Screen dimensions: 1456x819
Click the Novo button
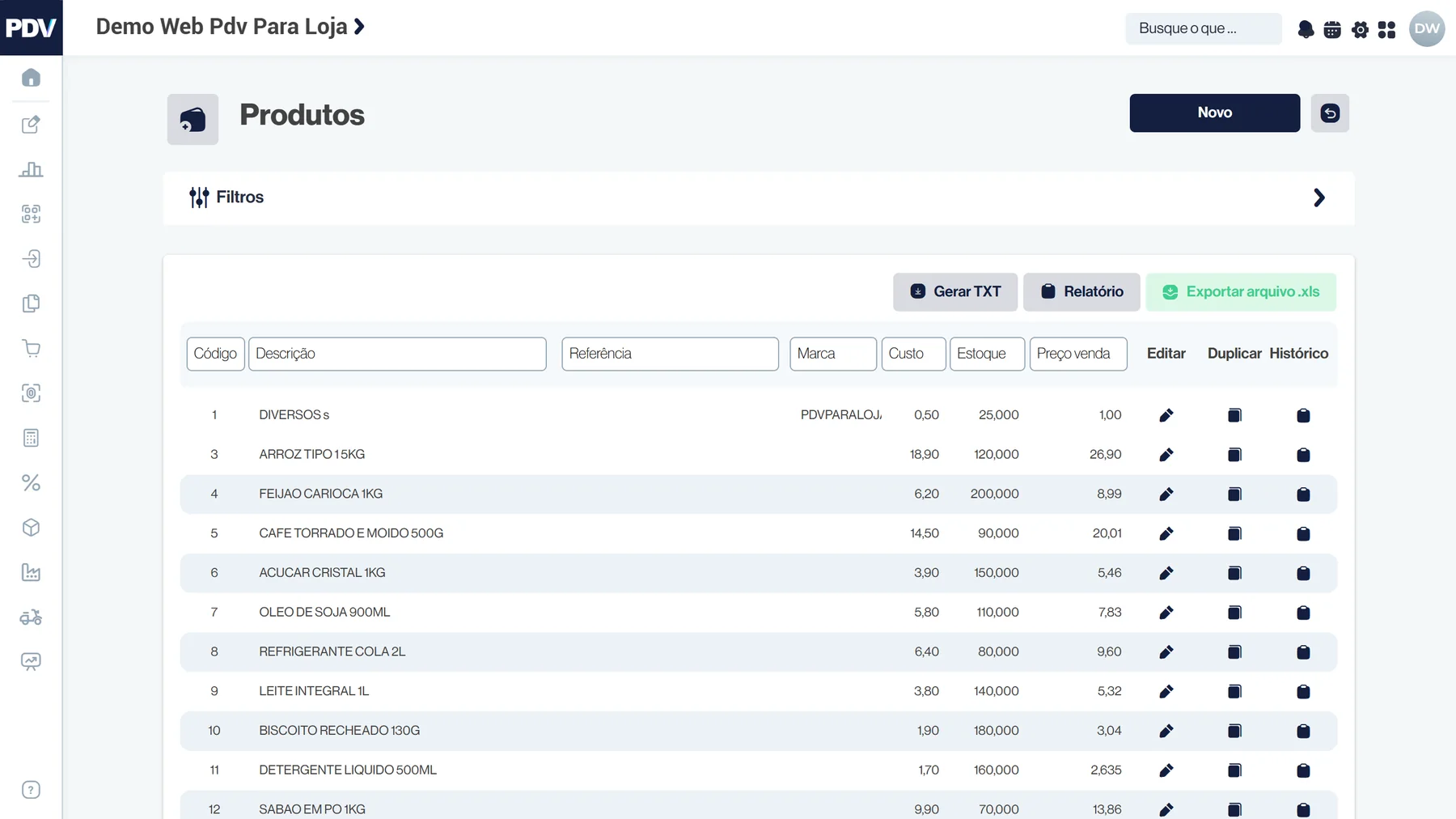pos(1214,112)
